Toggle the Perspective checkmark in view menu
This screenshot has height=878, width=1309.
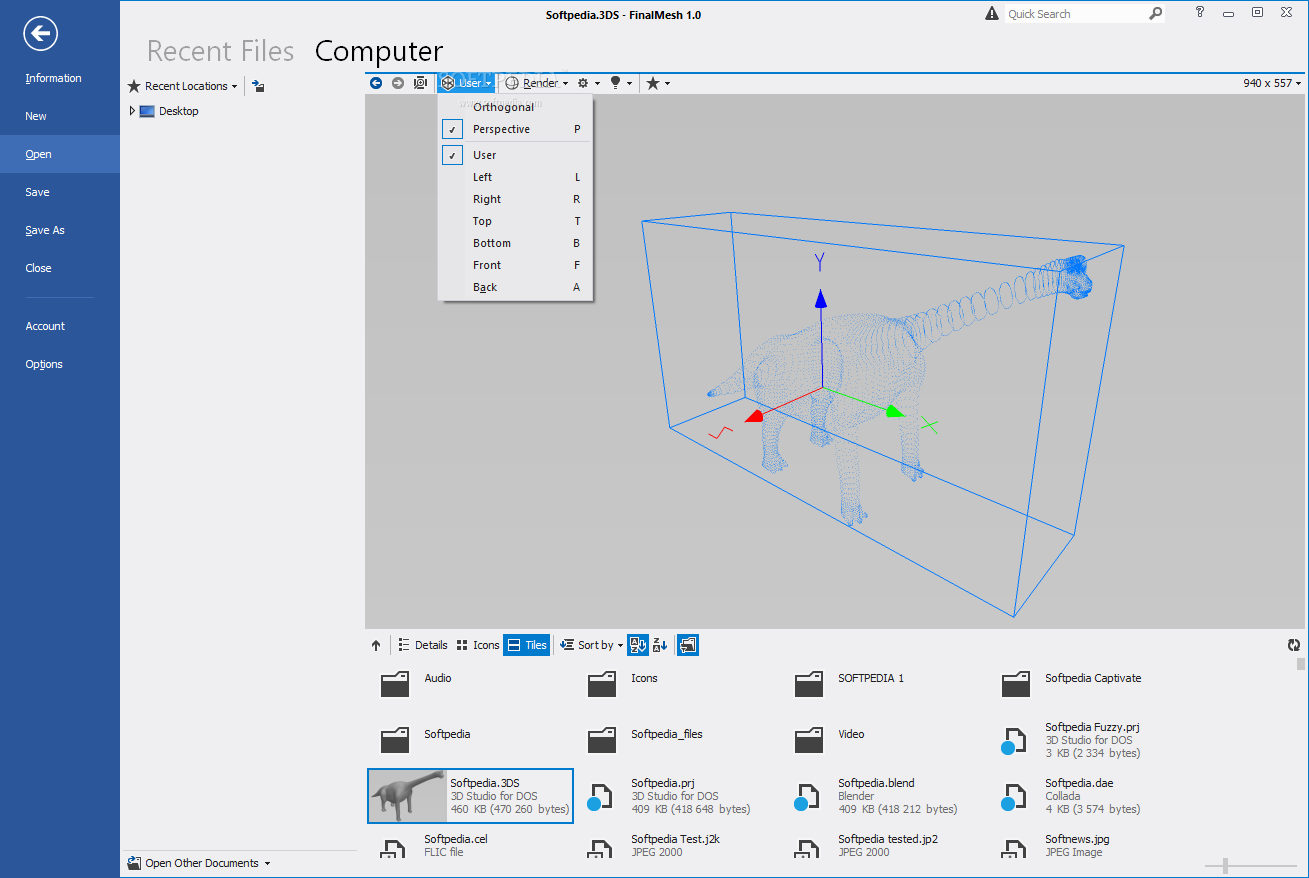coord(452,129)
